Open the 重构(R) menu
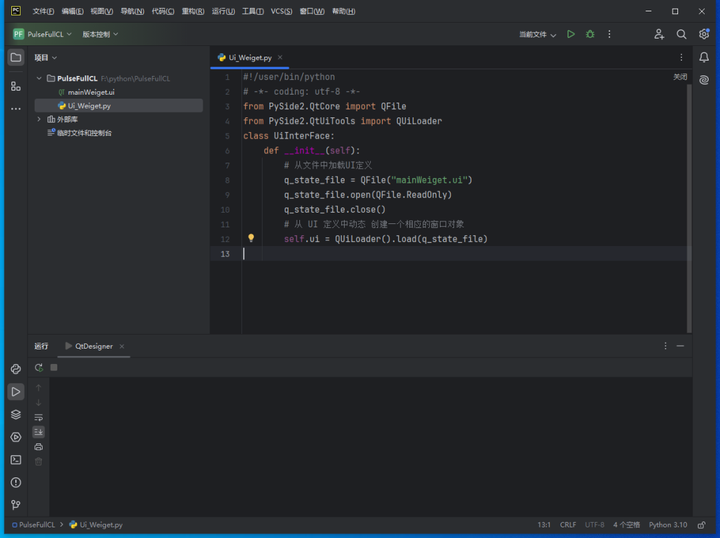Screen dimensions: 720x538 (193, 11)
